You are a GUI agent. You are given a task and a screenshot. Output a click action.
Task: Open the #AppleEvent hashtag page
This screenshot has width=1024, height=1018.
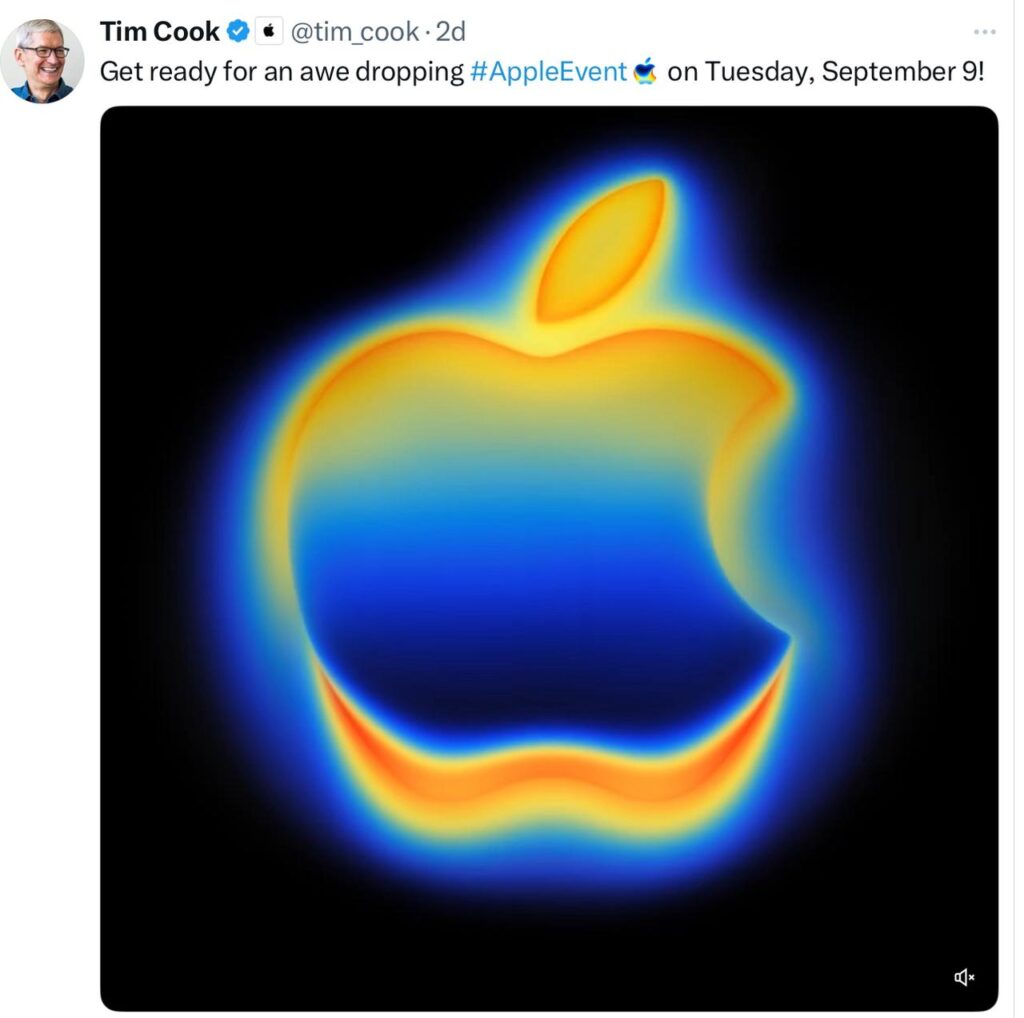(547, 71)
